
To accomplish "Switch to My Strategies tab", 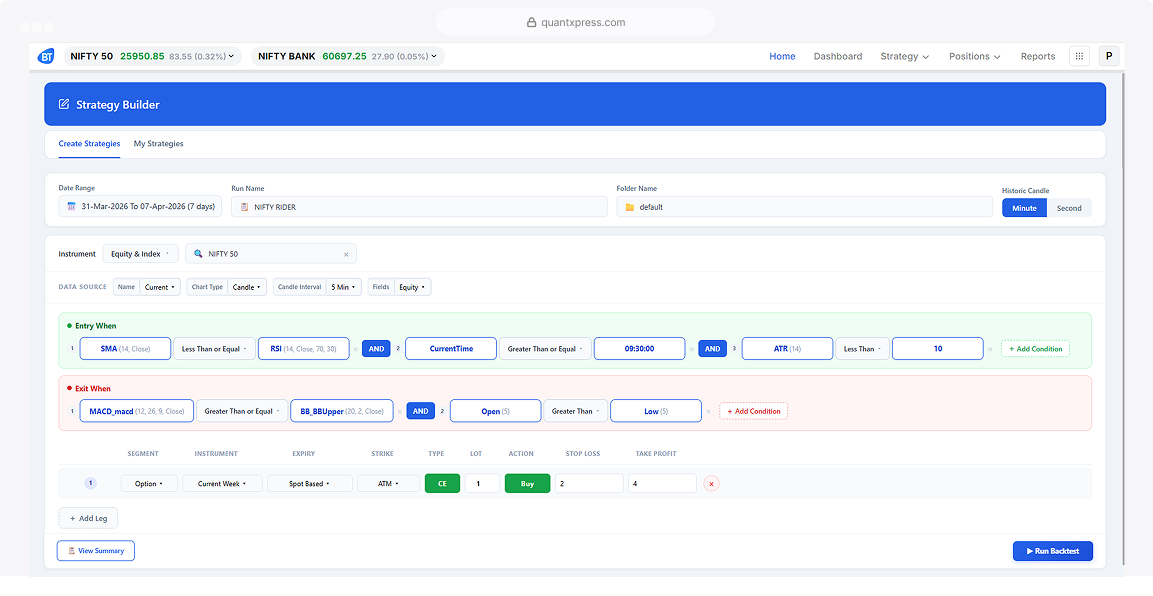I will (159, 144).
